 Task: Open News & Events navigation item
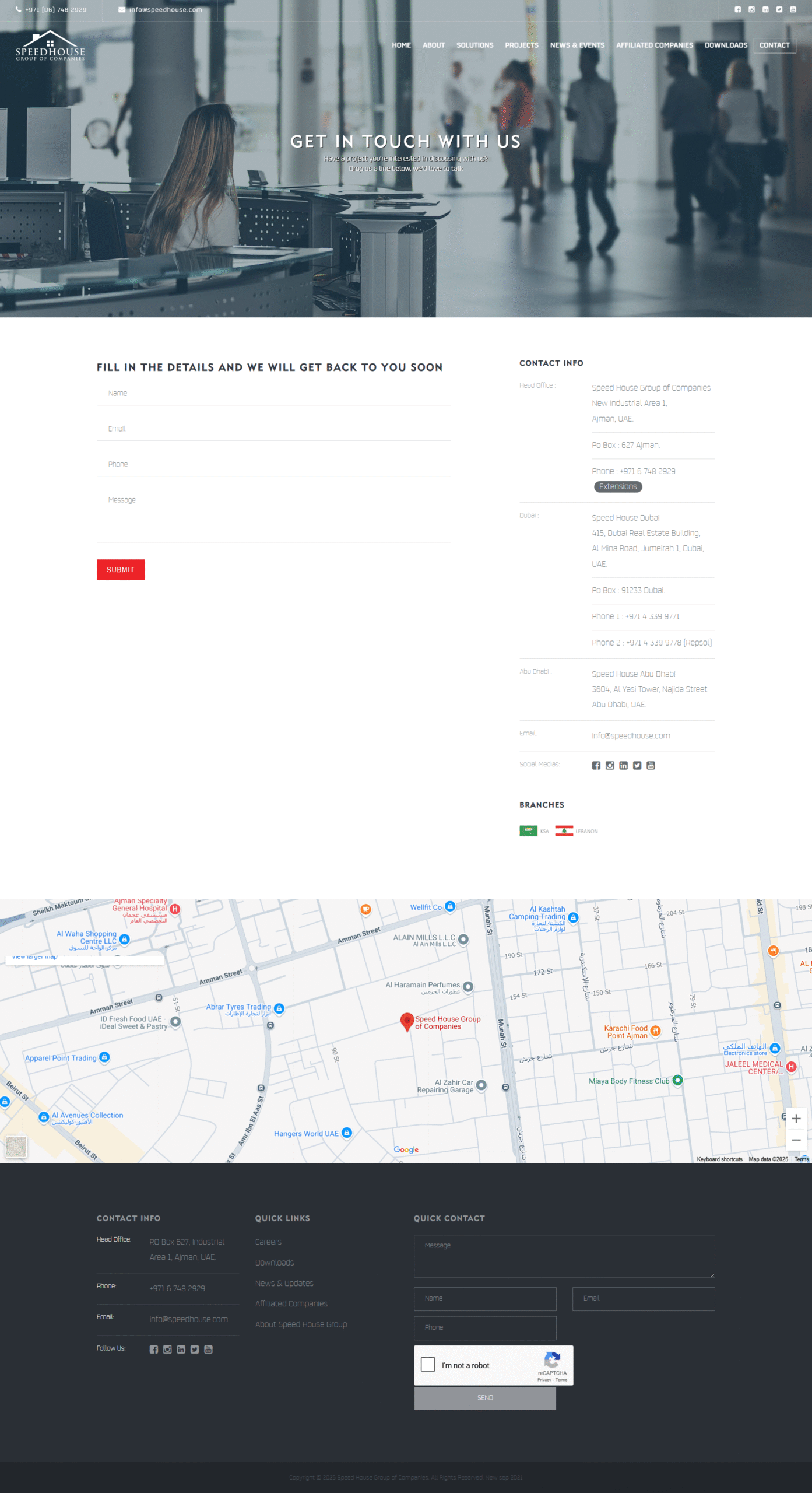coord(577,45)
